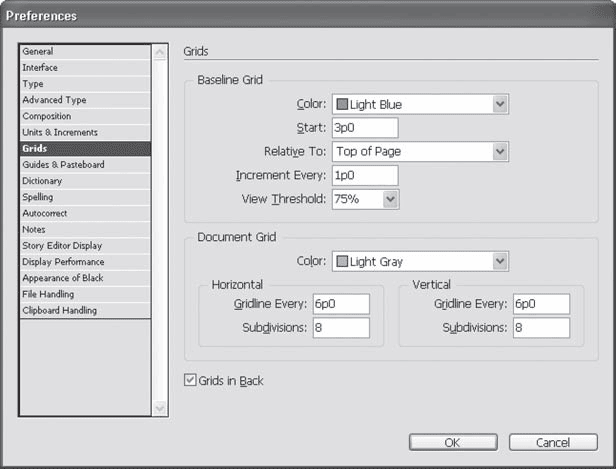Focus the Horizontal Gridline Every field

(341, 304)
